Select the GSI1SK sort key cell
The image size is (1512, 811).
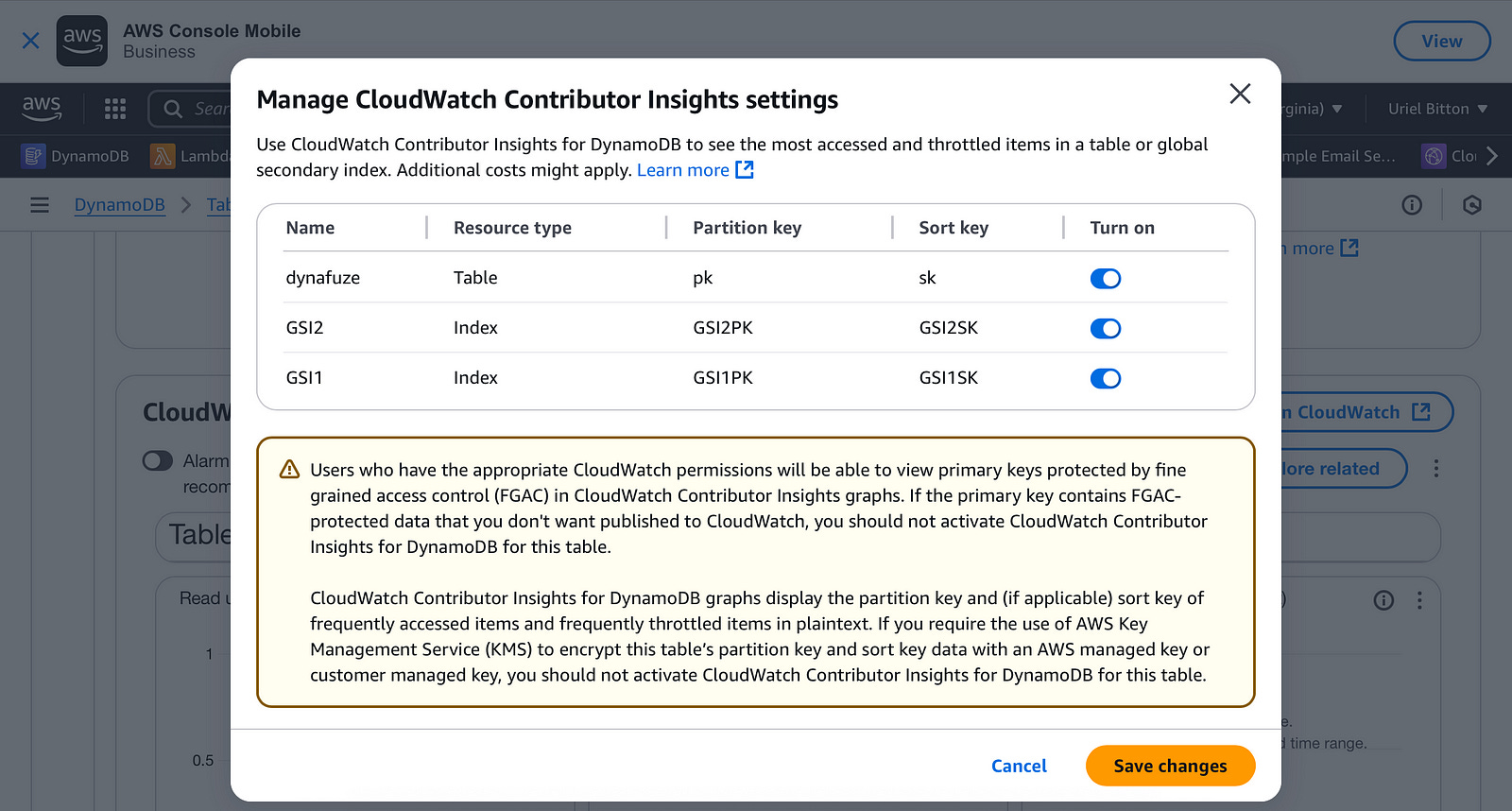point(948,378)
